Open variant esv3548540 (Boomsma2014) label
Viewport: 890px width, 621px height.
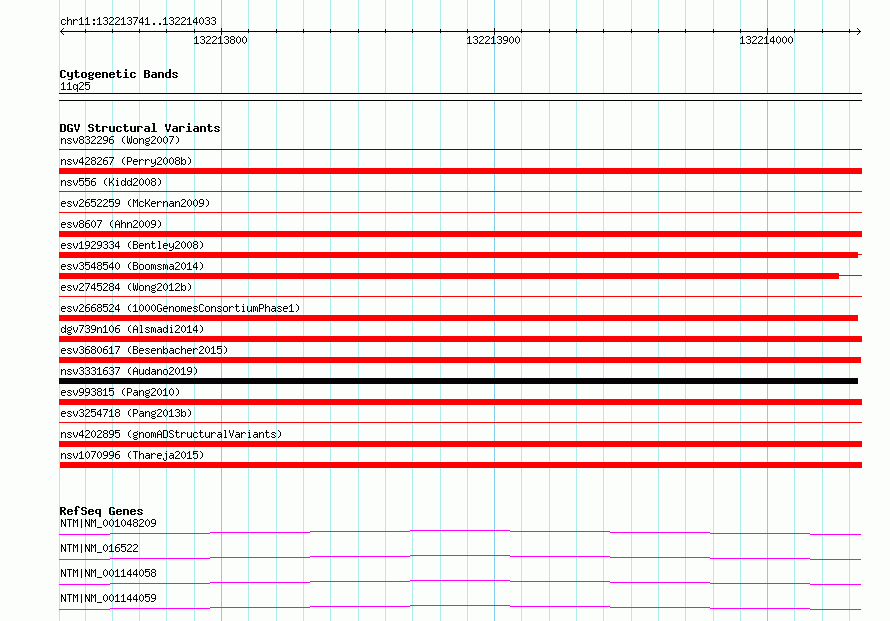tap(132, 266)
